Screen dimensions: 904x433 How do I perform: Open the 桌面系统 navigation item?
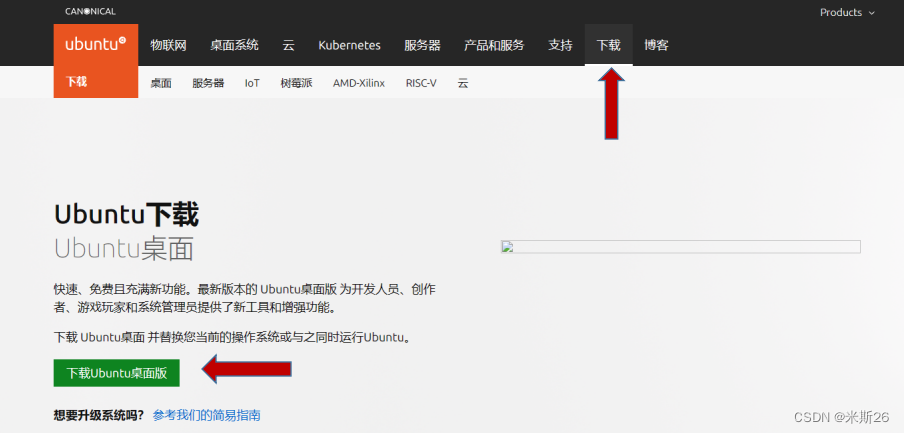point(234,45)
